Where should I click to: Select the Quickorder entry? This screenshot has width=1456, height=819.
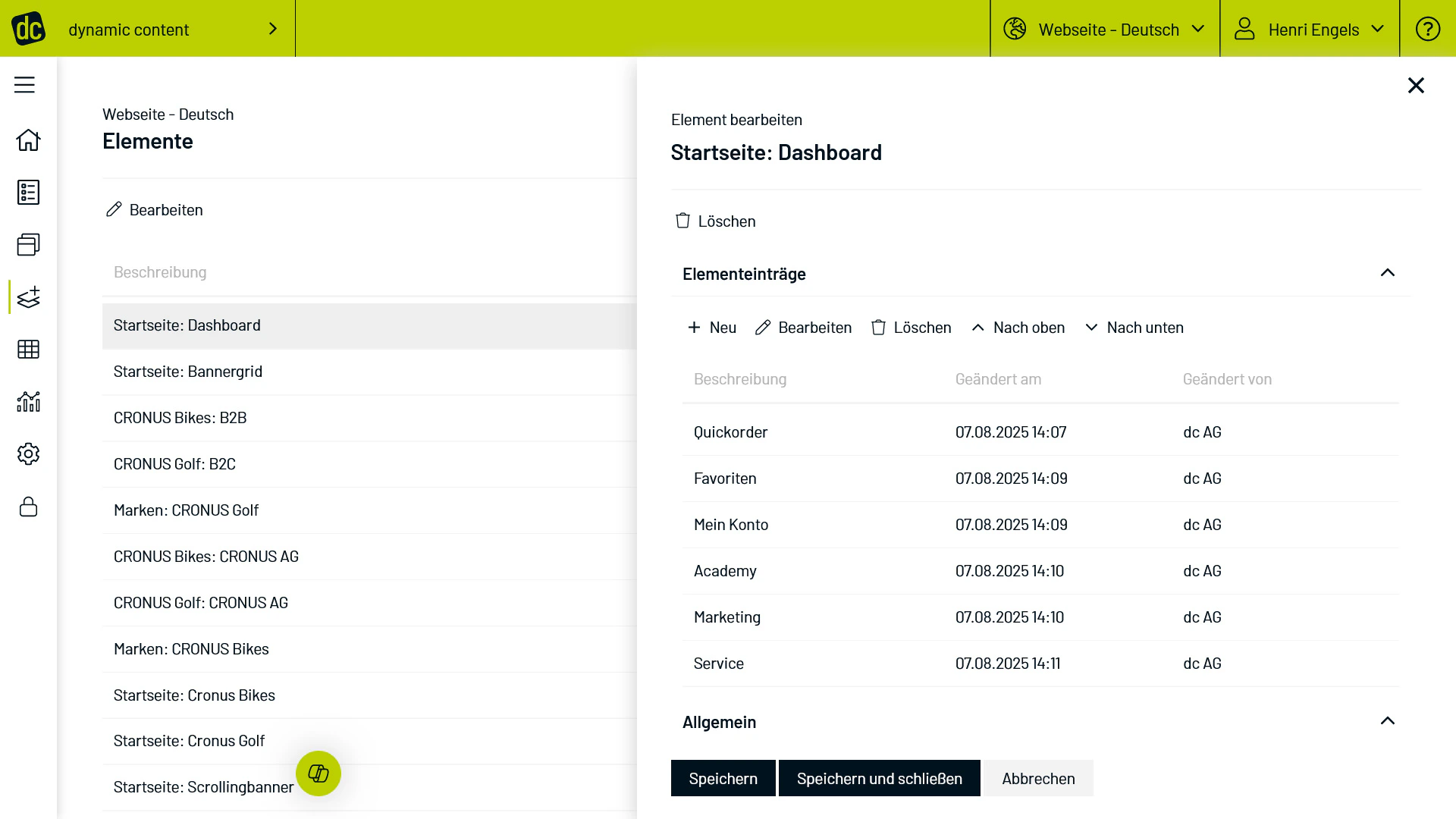coord(1040,432)
